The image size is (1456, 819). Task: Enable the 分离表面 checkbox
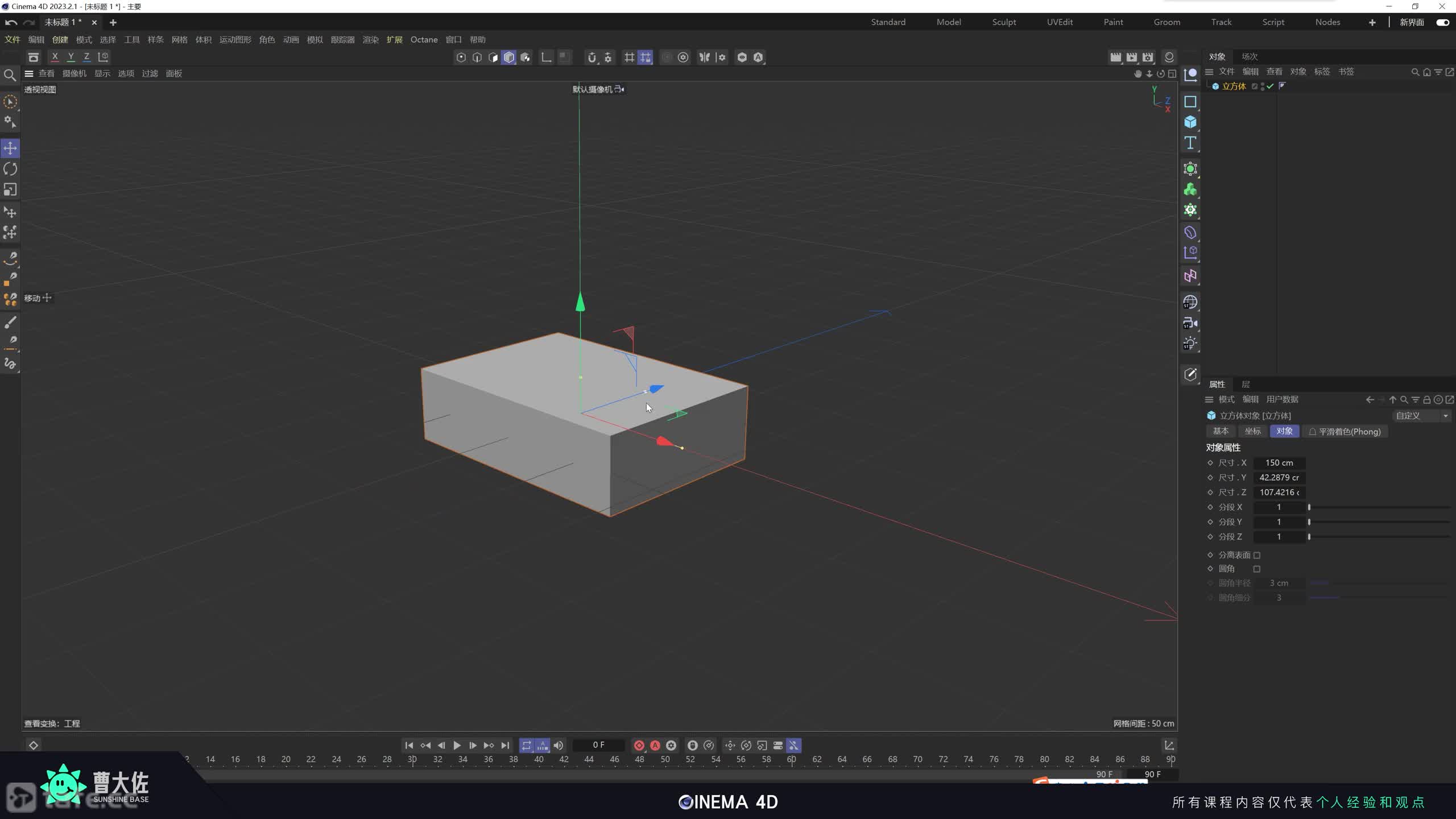pos(1257,555)
